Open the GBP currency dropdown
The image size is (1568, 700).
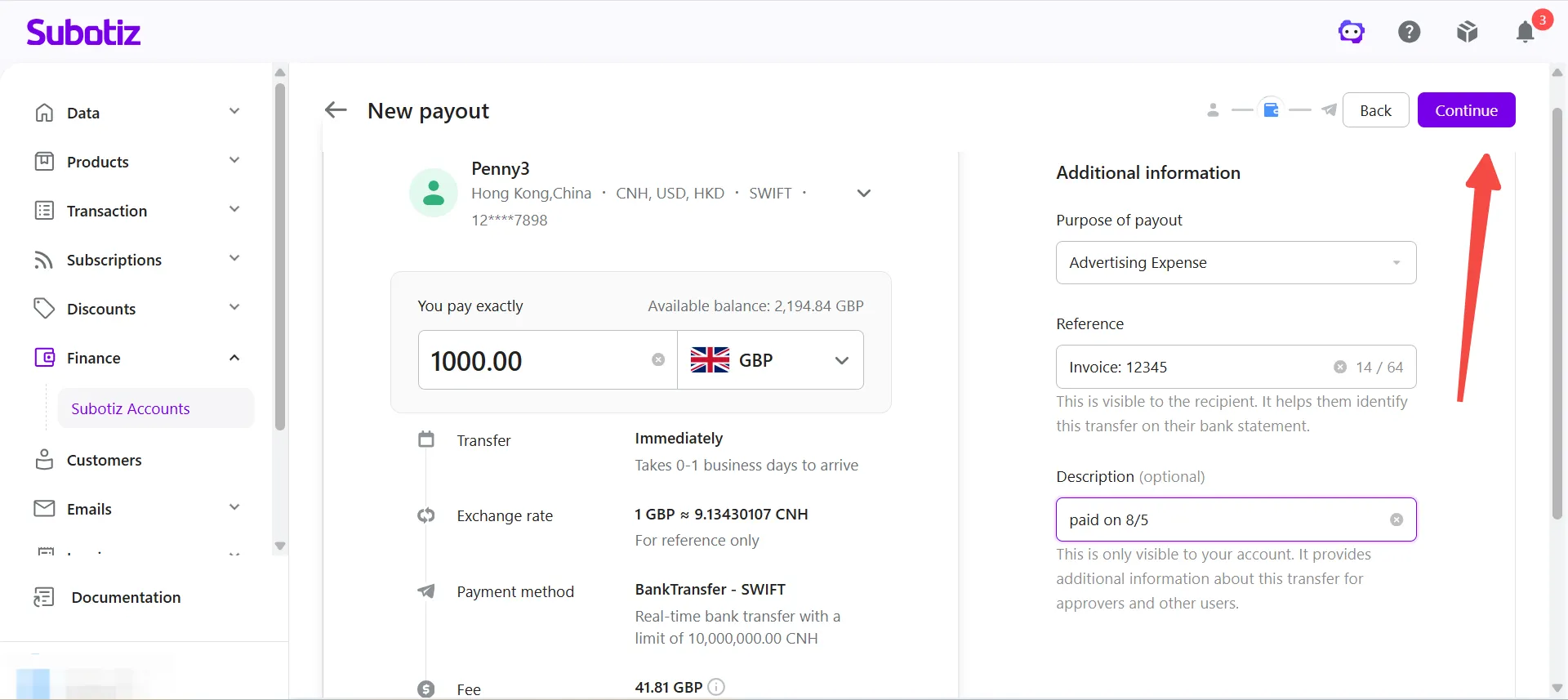coord(770,360)
